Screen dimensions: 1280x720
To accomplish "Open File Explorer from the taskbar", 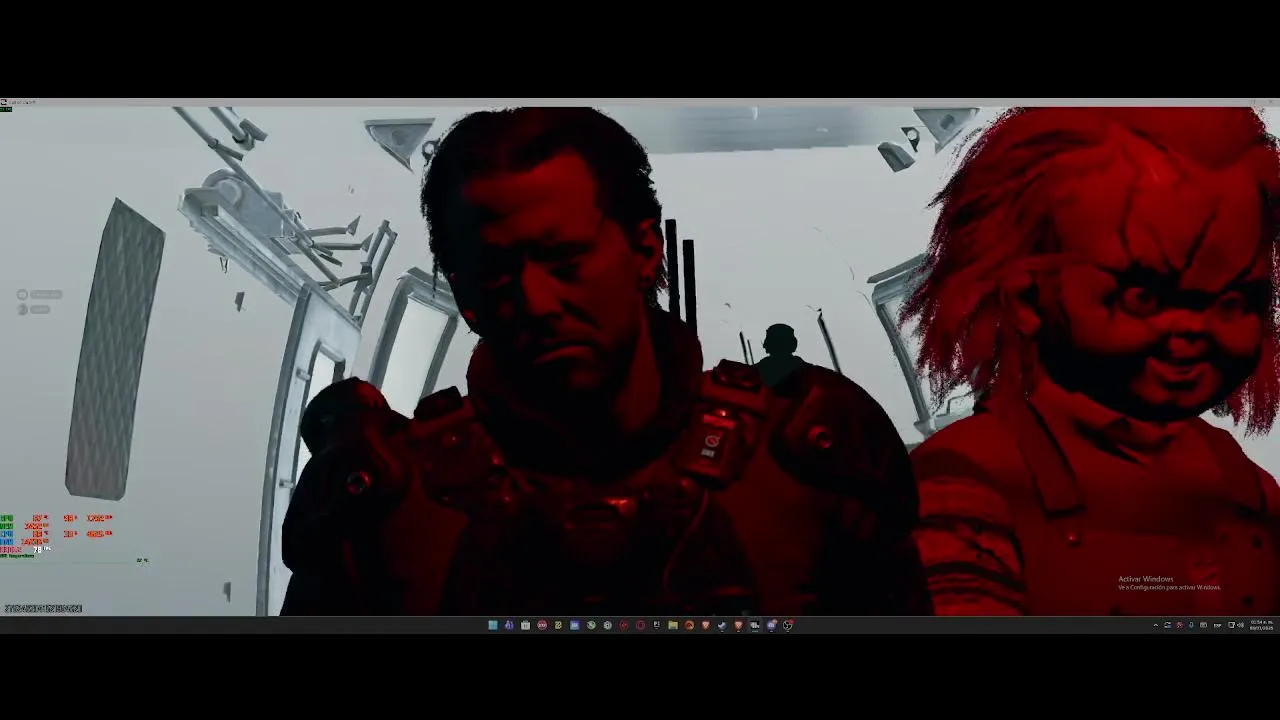I will tap(673, 625).
